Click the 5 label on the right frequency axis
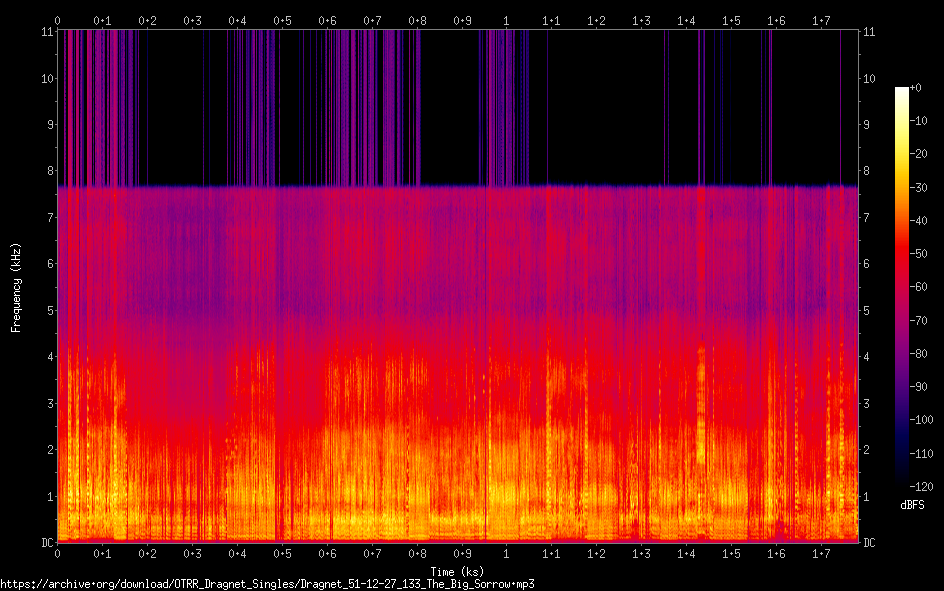 866,311
